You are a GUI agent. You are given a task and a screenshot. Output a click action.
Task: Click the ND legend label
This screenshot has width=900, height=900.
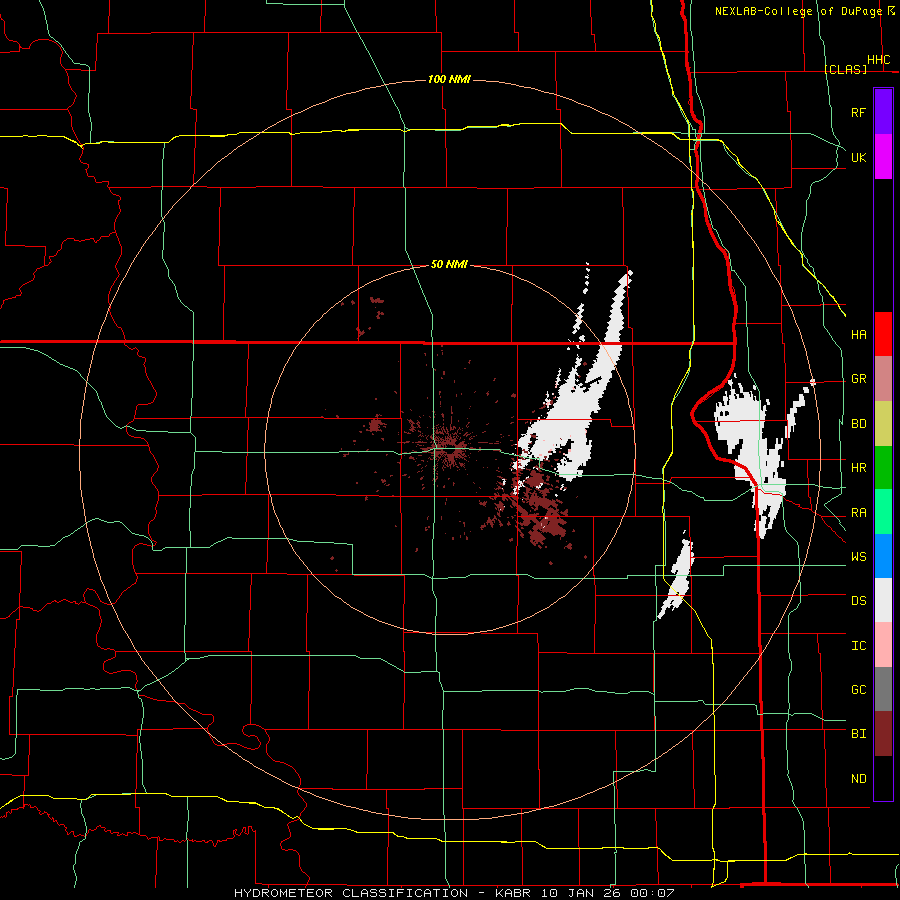click(858, 779)
